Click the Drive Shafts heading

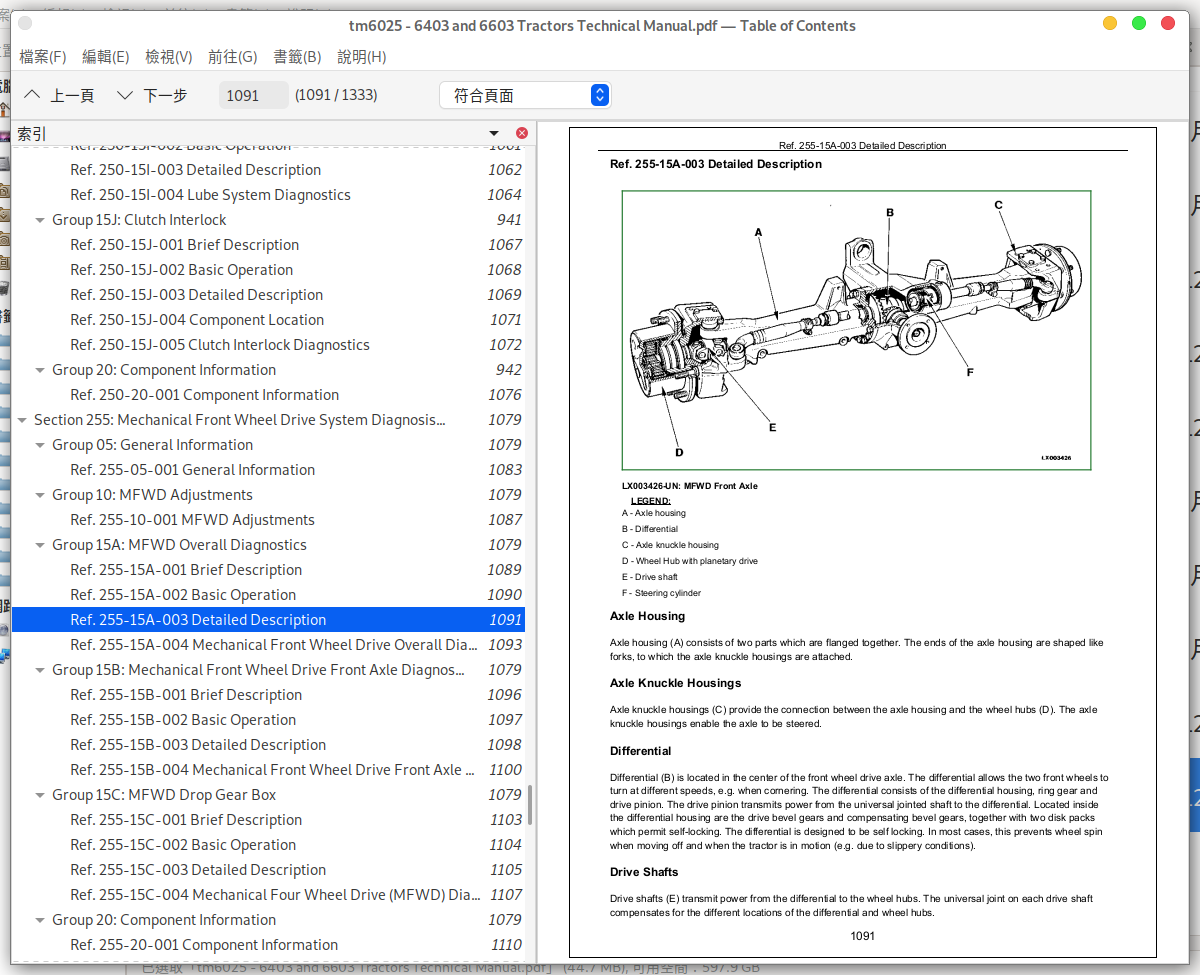click(x=644, y=872)
